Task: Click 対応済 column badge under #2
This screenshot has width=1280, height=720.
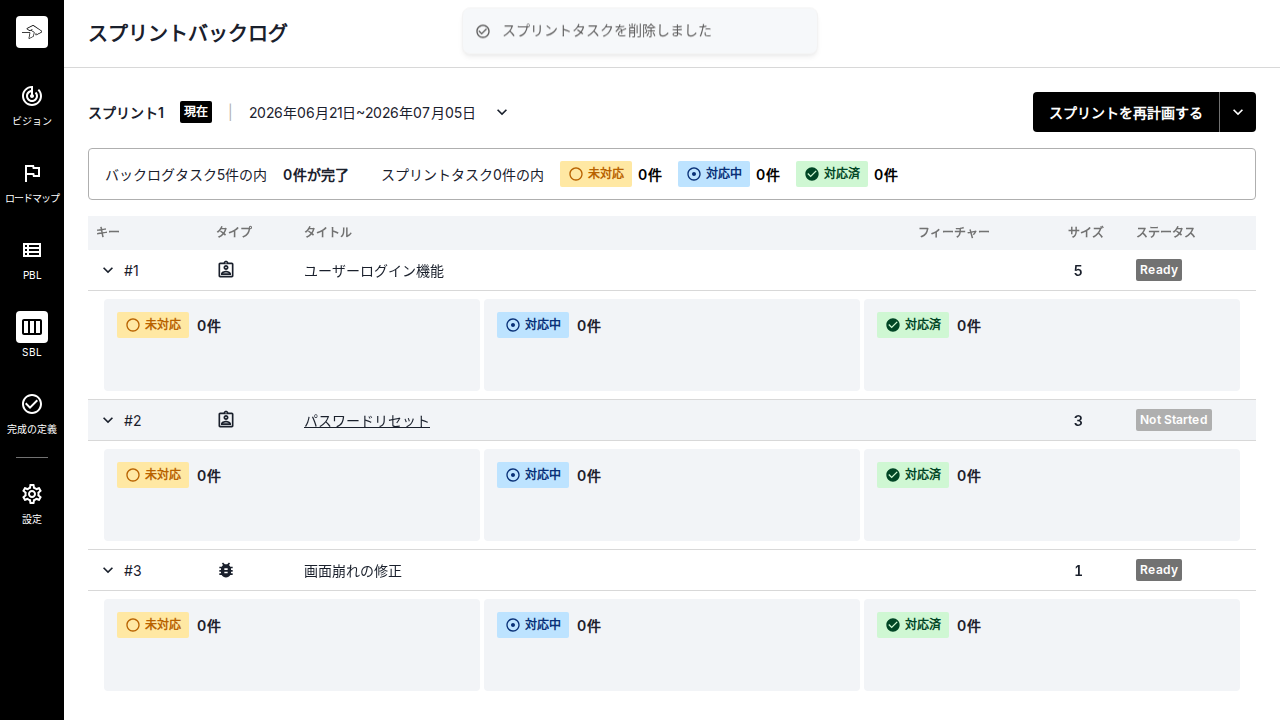Action: [x=913, y=475]
